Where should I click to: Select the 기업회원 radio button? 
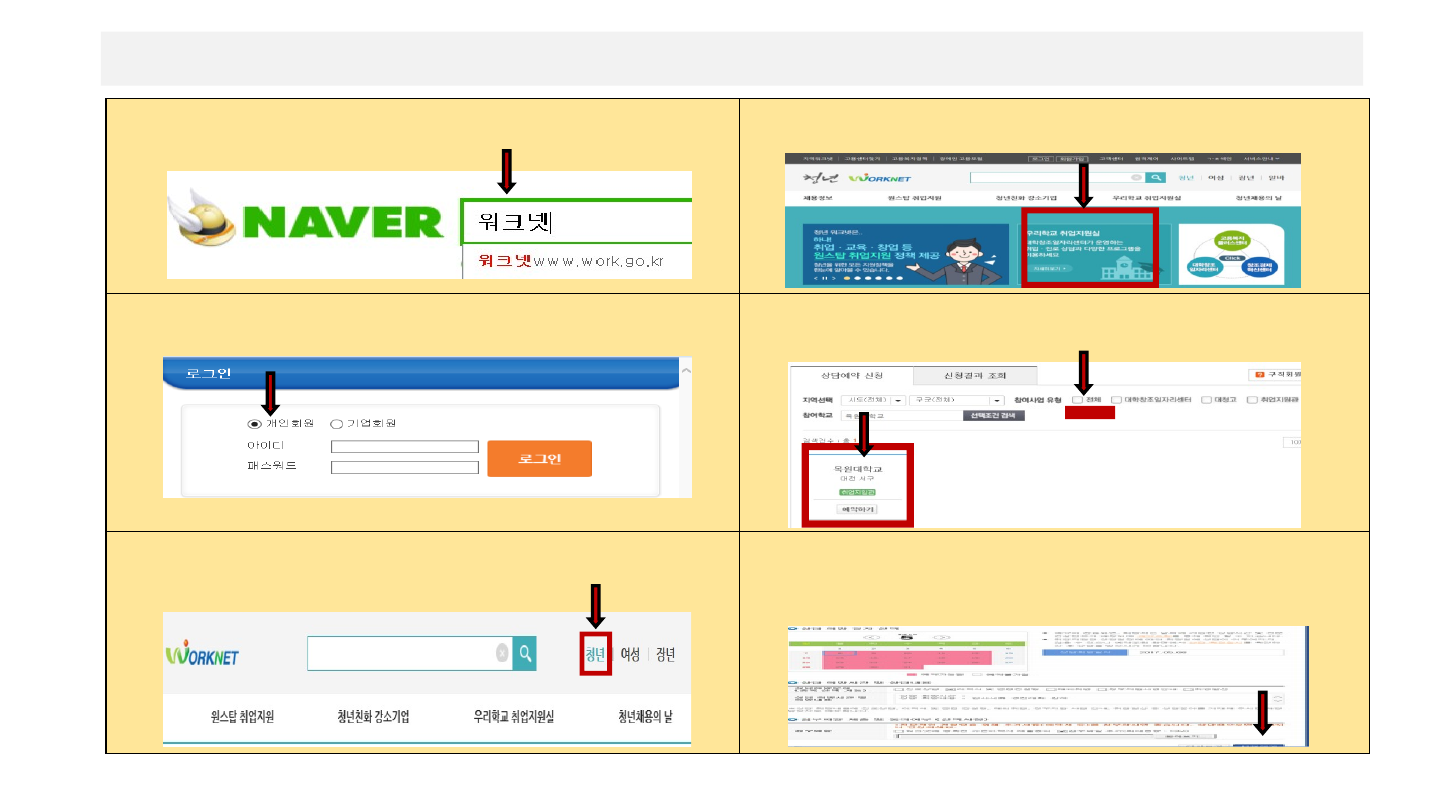coord(336,424)
